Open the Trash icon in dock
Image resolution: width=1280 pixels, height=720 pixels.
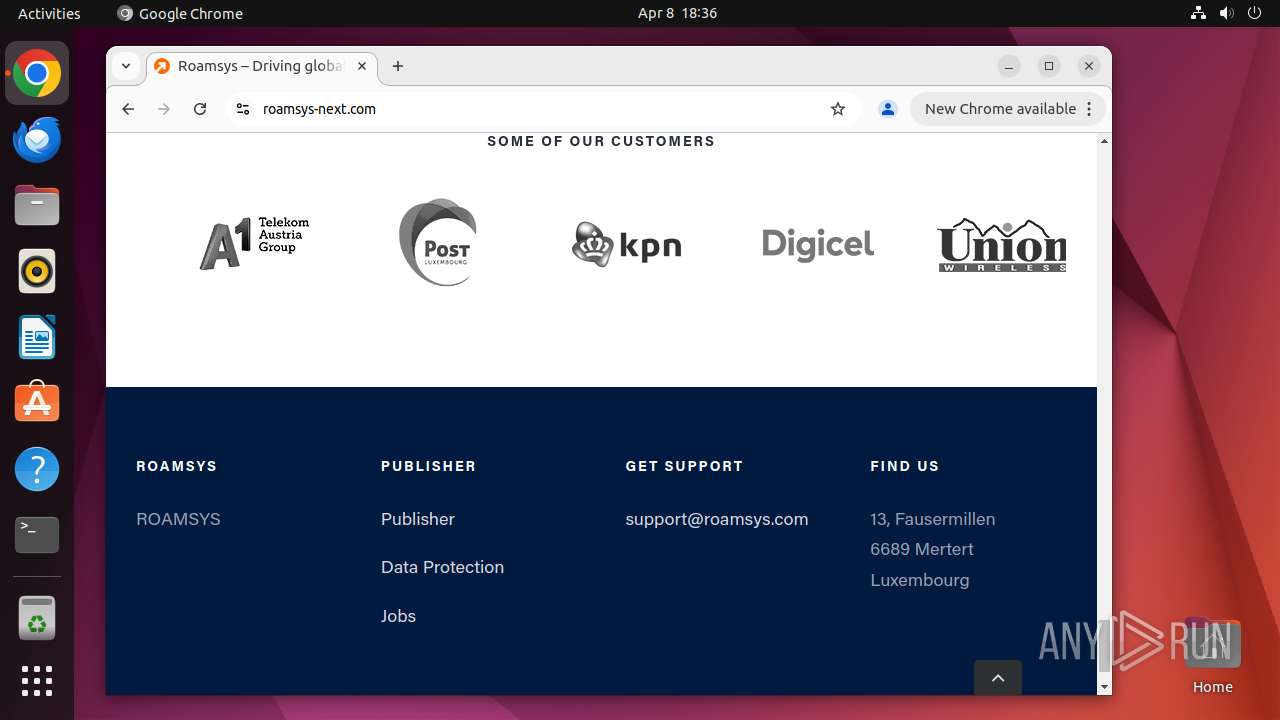pyautogui.click(x=37, y=618)
